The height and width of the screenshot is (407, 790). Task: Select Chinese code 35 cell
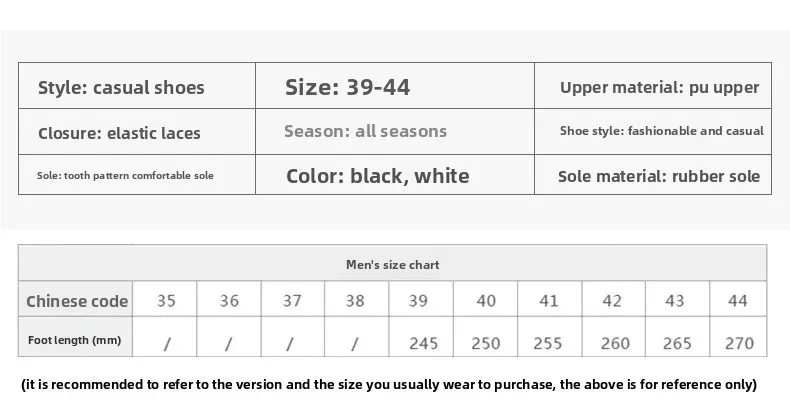click(164, 299)
